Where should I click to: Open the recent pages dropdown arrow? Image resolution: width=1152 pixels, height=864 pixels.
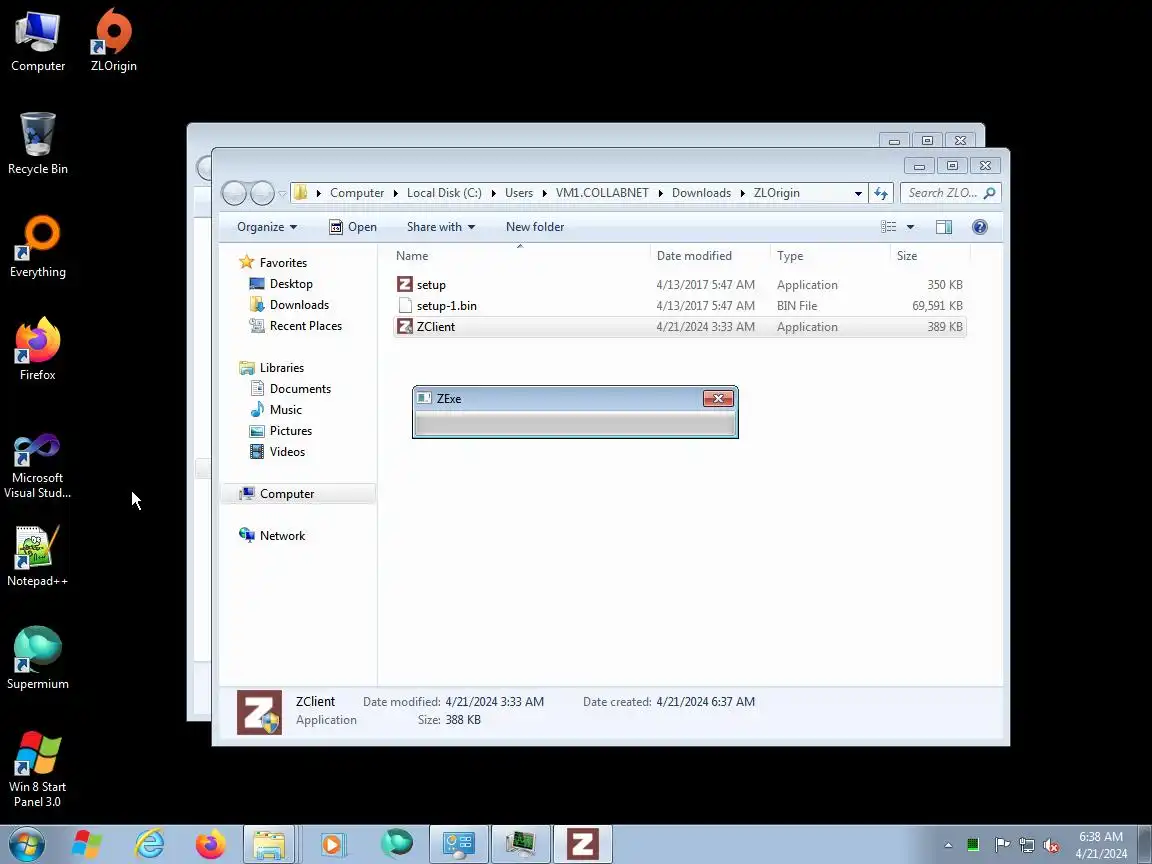point(282,194)
